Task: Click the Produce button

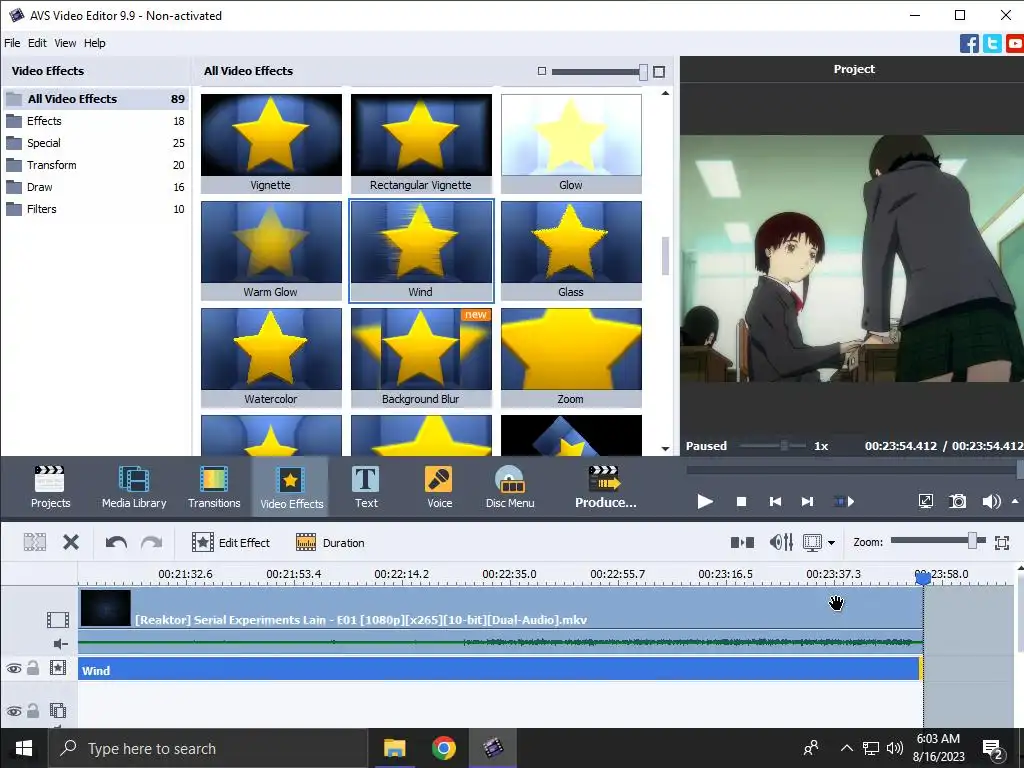Action: point(605,487)
